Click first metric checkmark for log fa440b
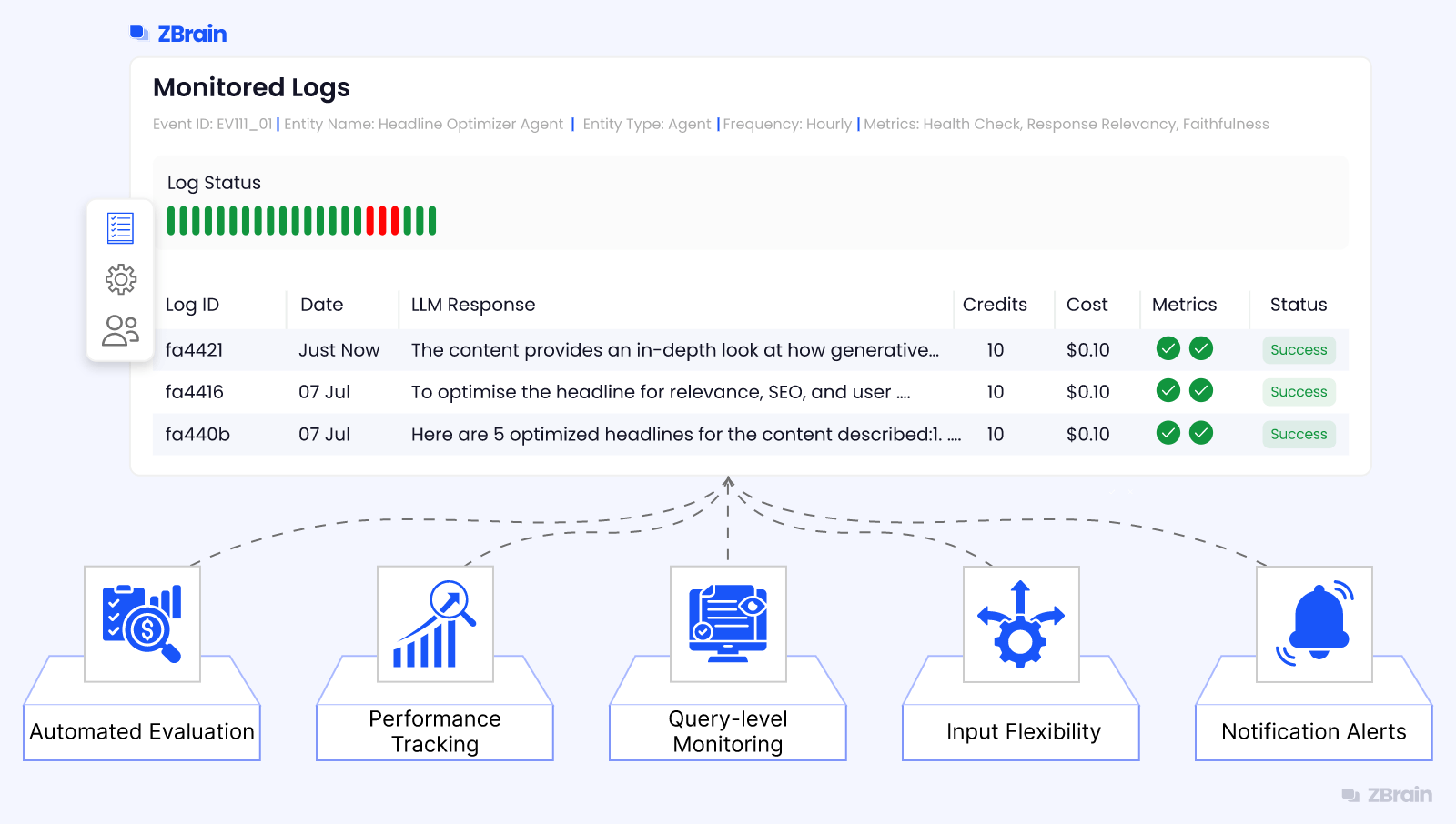Screen dimensions: 1456x824 point(1168,433)
